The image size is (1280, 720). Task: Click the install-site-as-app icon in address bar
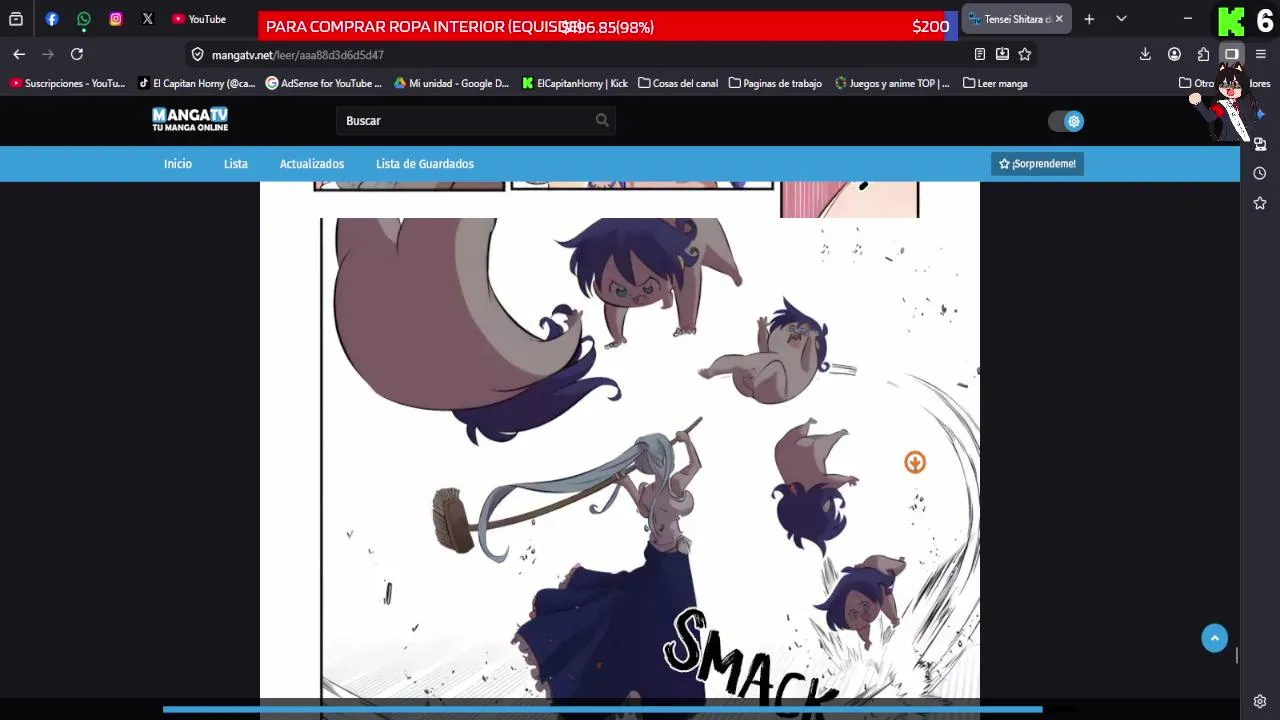[1002, 55]
